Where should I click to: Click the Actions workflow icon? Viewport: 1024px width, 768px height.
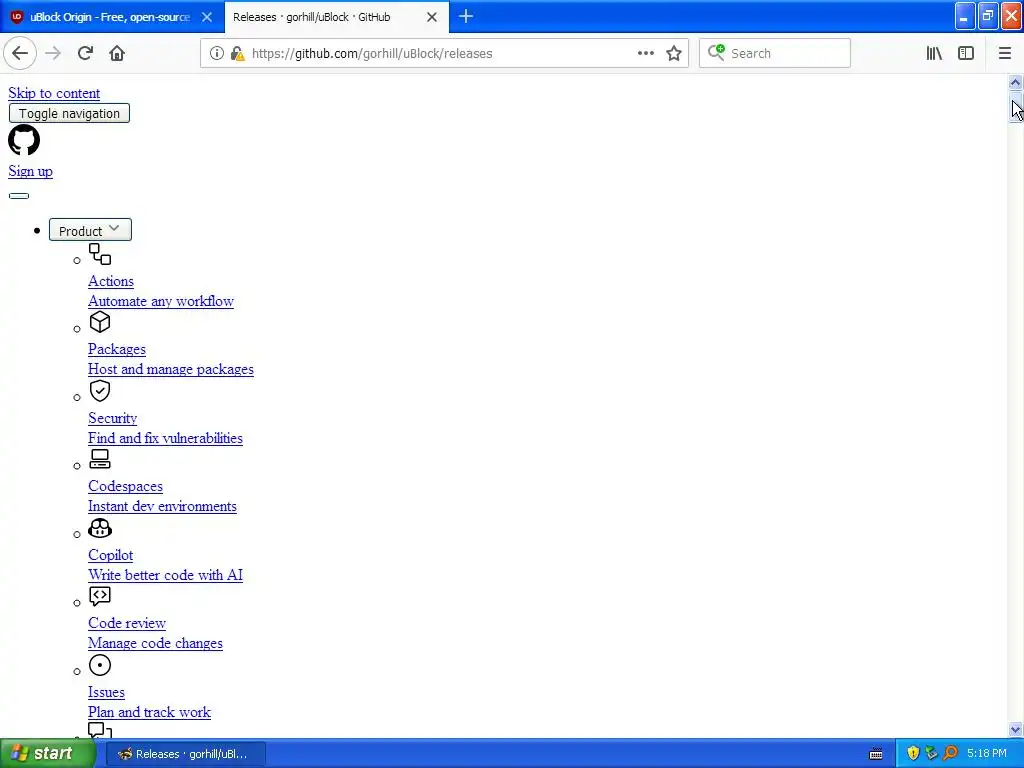click(x=100, y=254)
